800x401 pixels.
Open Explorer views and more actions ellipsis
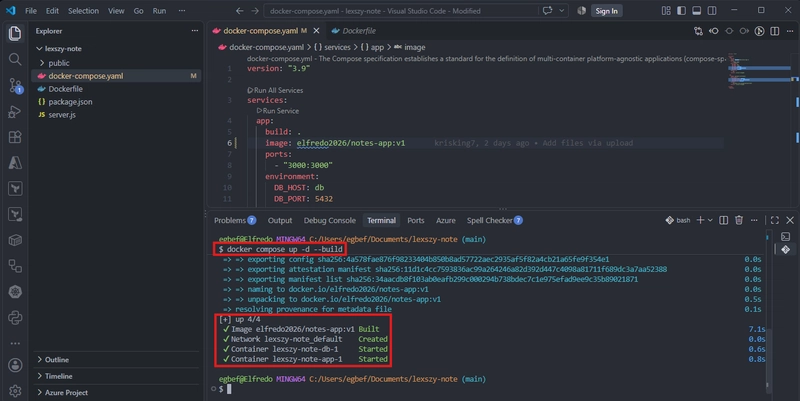(x=194, y=31)
